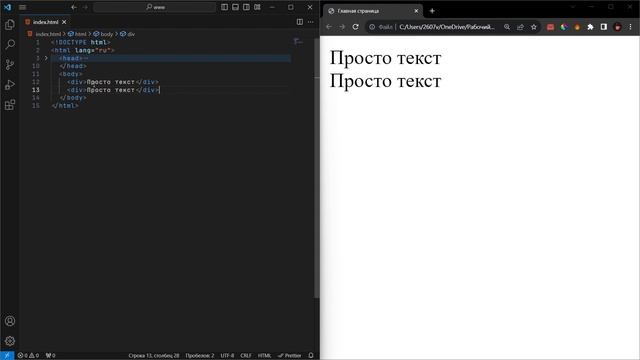Toggle the primary side bar layout icon

pyautogui.click(x=224, y=7)
